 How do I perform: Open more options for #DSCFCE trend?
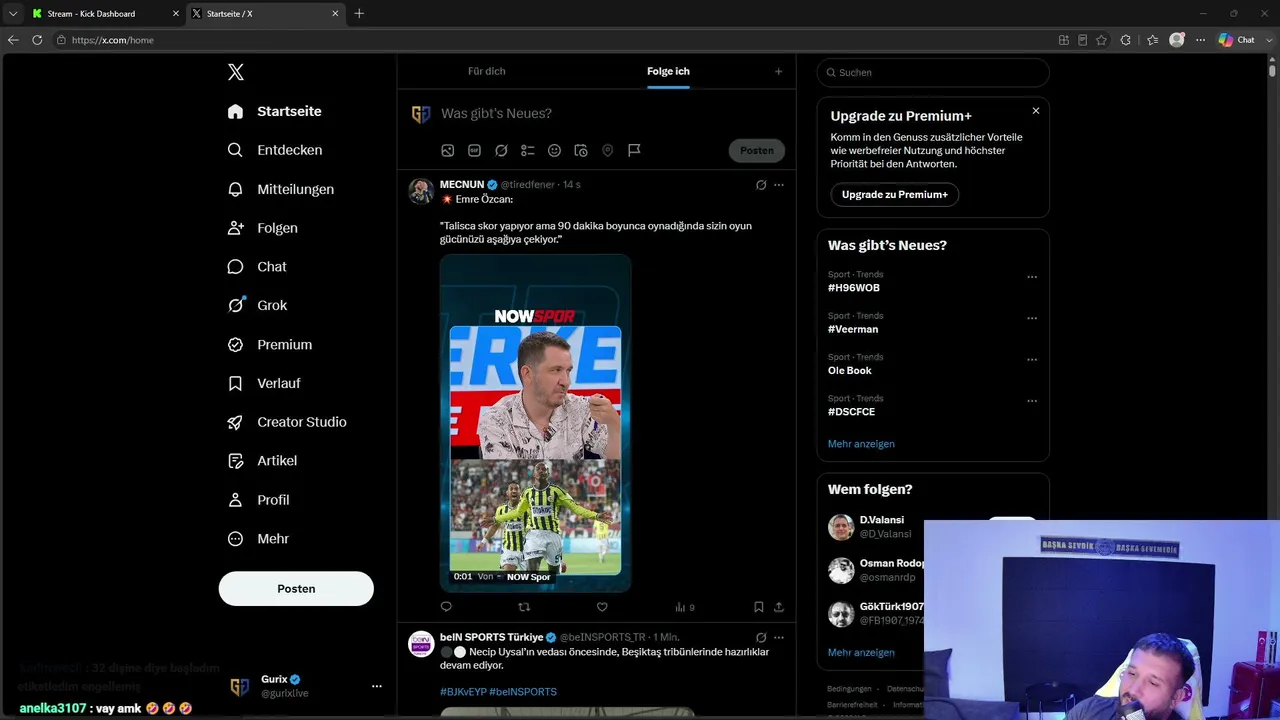point(1032,401)
